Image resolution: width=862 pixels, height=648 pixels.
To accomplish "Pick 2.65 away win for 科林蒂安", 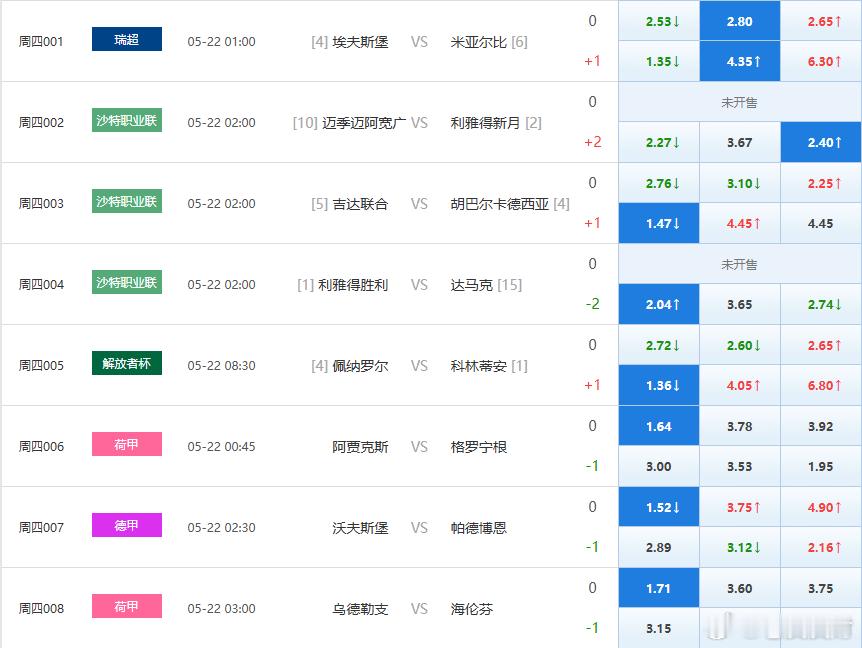I will coord(821,345).
